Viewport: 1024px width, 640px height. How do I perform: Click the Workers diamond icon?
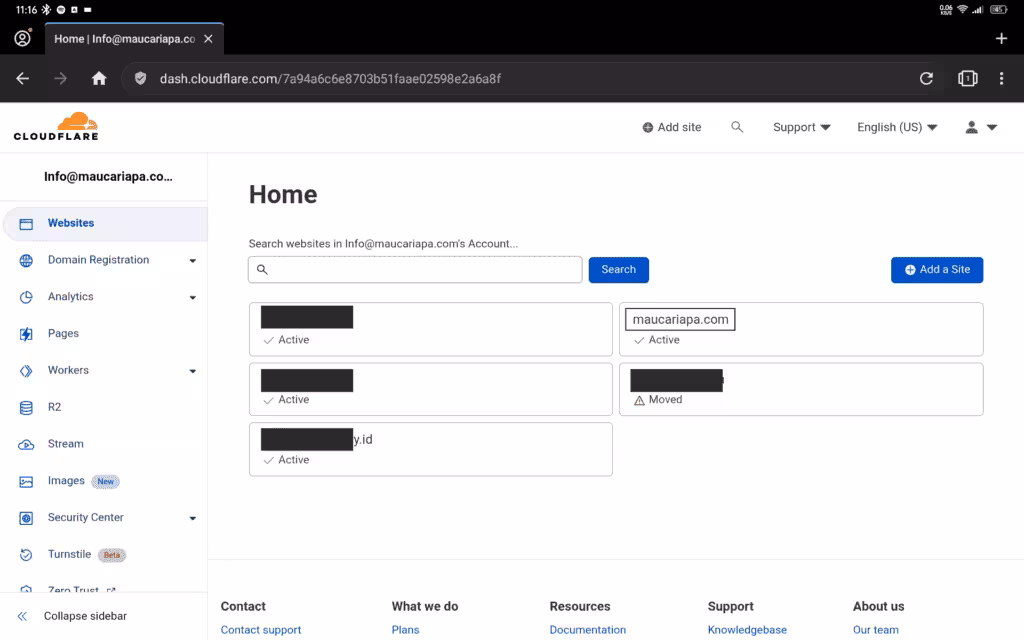[x=26, y=371]
